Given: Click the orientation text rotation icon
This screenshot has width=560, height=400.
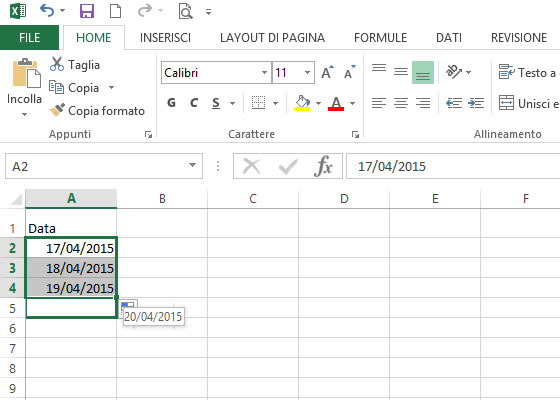Looking at the screenshot, I should pyautogui.click(x=454, y=72).
